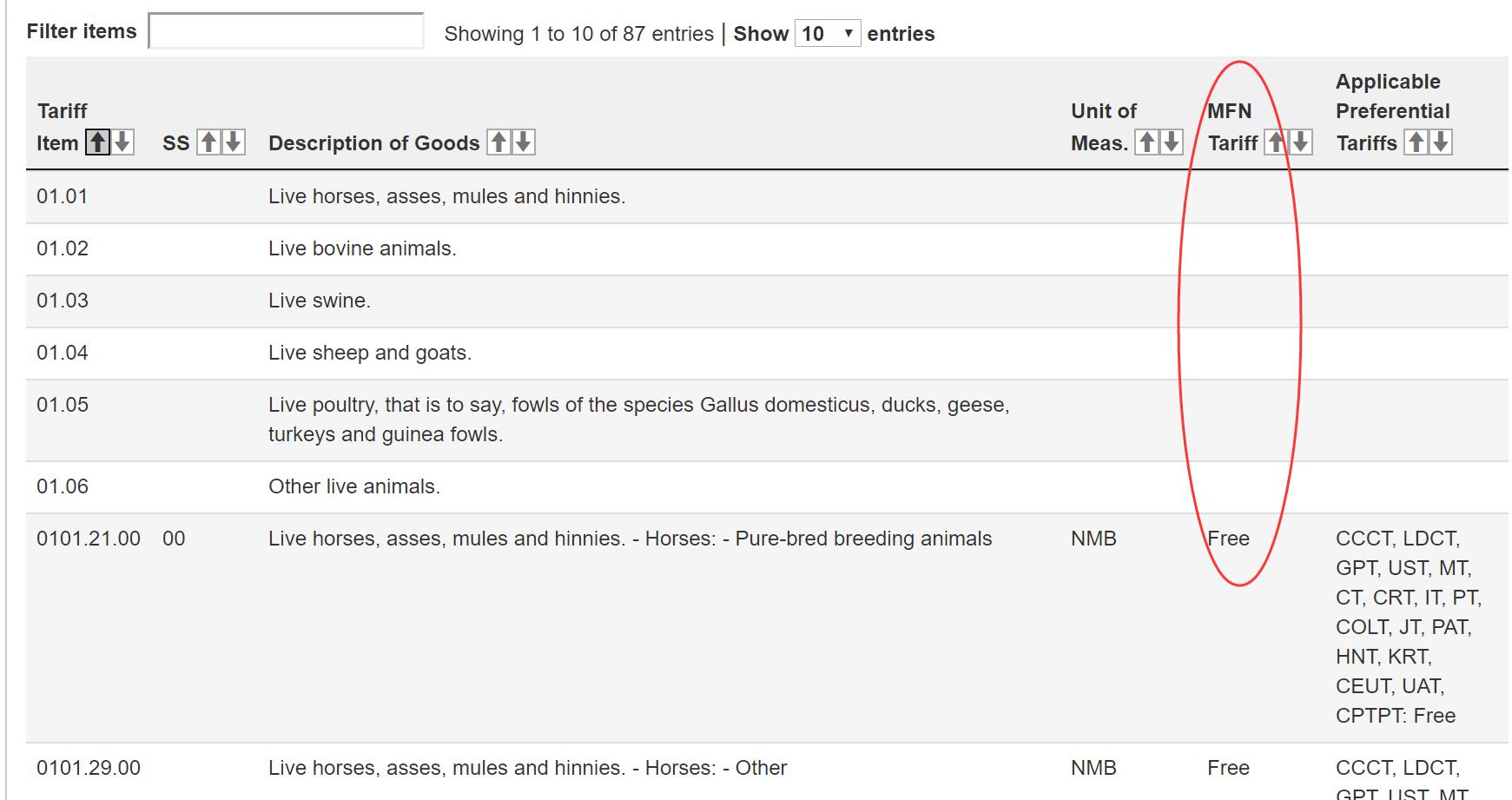The image size is (1512, 800).
Task: Sort Applicable Preferential Tariffs descending
Action: click(x=1441, y=142)
